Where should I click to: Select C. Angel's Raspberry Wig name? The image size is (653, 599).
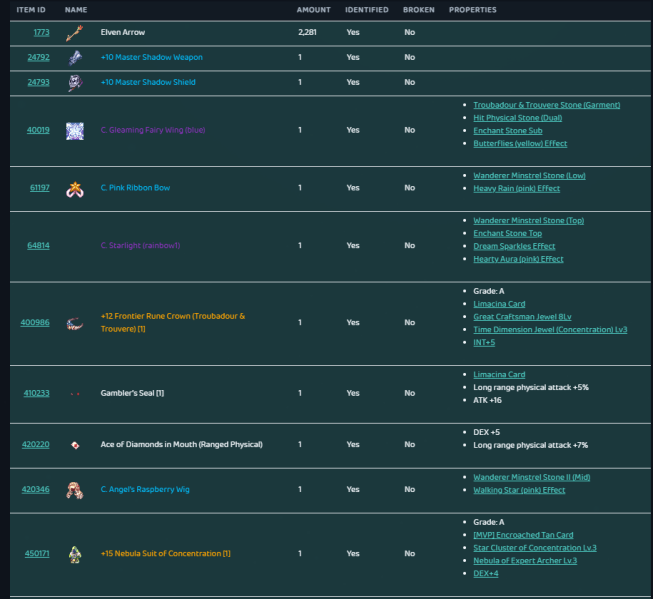pos(145,489)
